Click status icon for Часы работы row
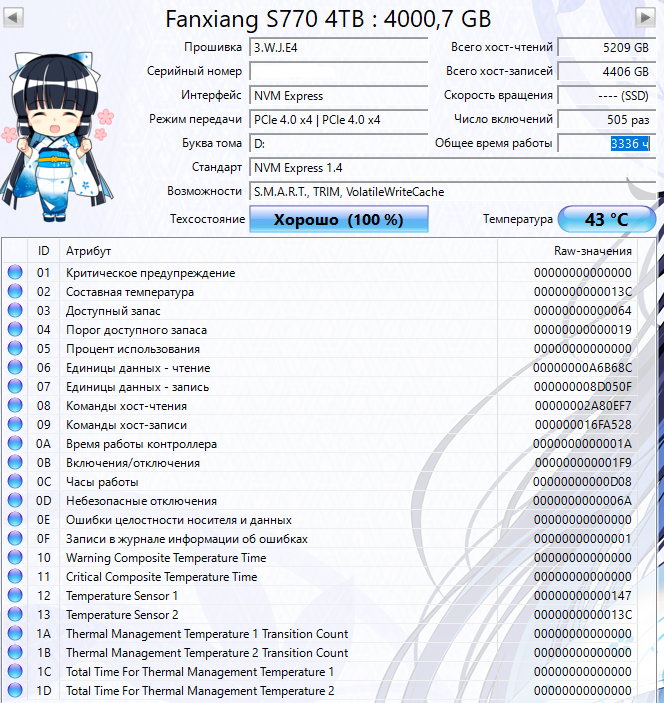 point(15,482)
